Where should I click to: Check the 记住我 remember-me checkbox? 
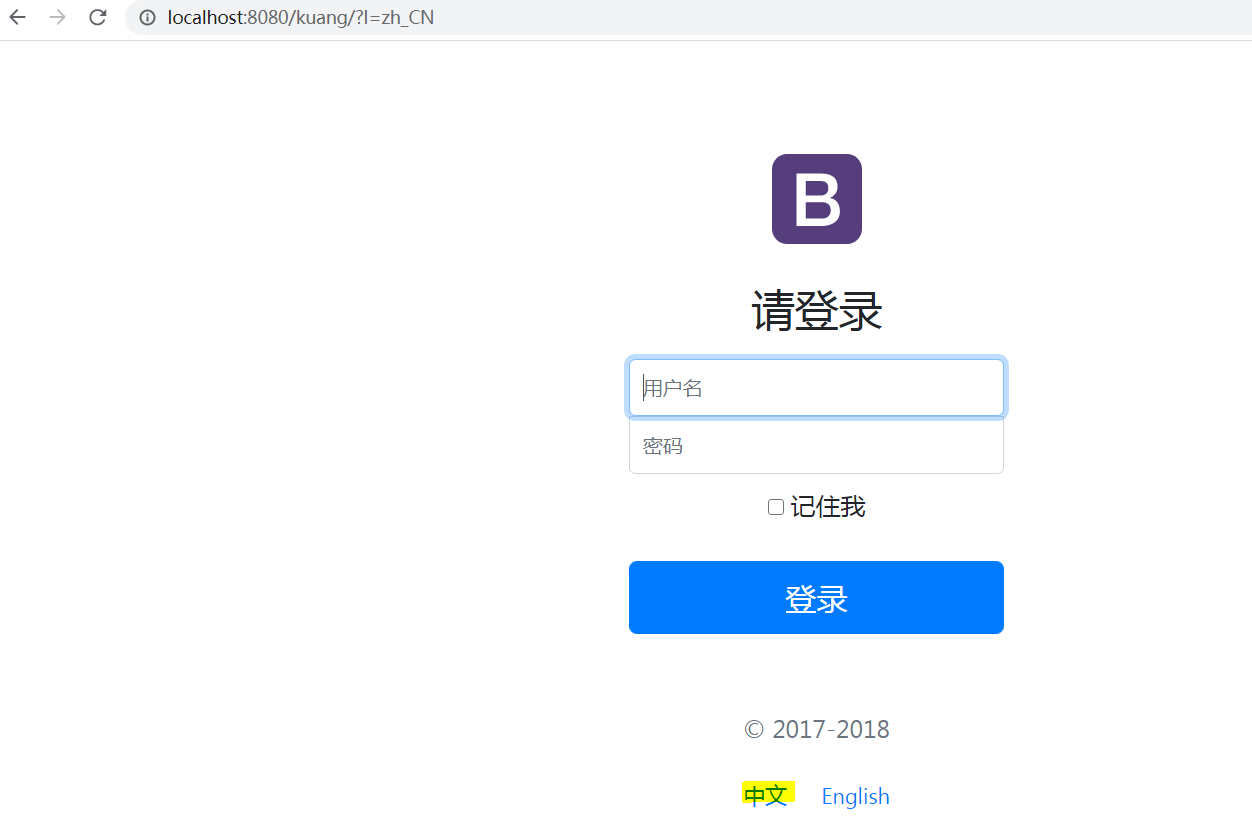coord(775,507)
